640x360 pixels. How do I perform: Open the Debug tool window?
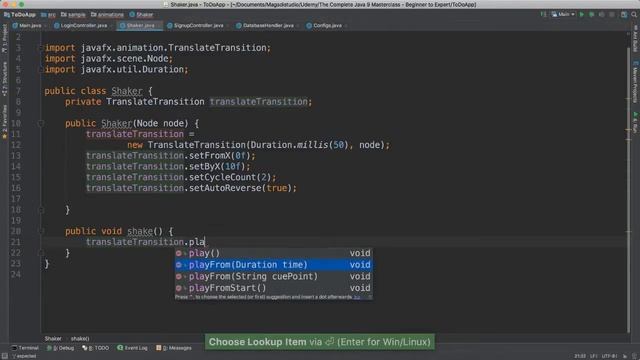[x=60, y=348]
